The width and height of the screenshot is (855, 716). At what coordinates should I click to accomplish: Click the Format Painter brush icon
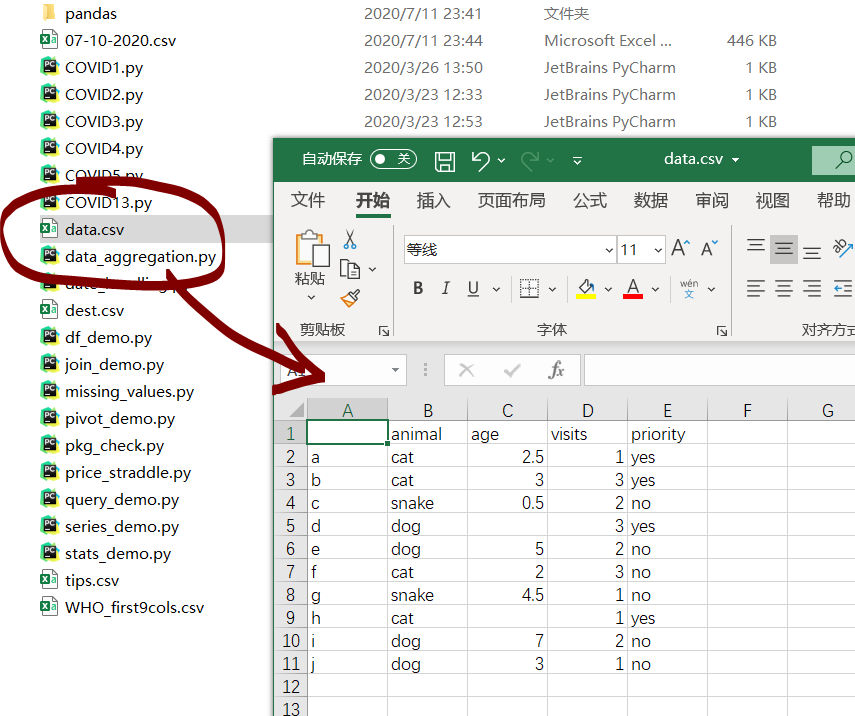tap(350, 298)
